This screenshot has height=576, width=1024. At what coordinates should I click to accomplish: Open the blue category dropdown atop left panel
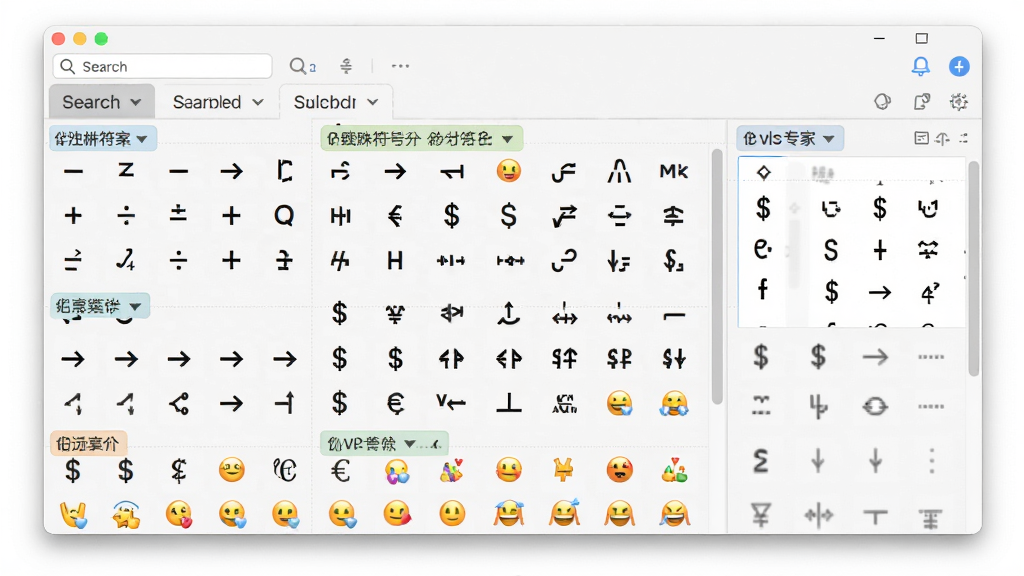[x=103, y=138]
